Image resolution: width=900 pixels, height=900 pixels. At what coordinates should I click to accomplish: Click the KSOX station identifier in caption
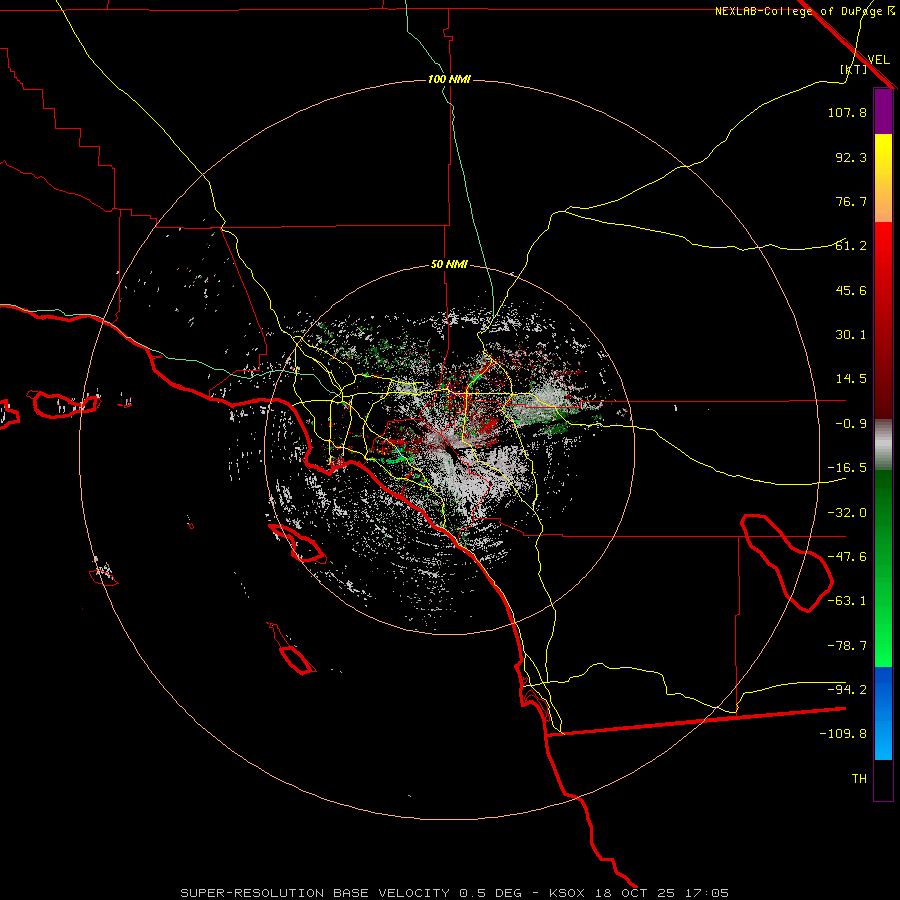[567, 893]
